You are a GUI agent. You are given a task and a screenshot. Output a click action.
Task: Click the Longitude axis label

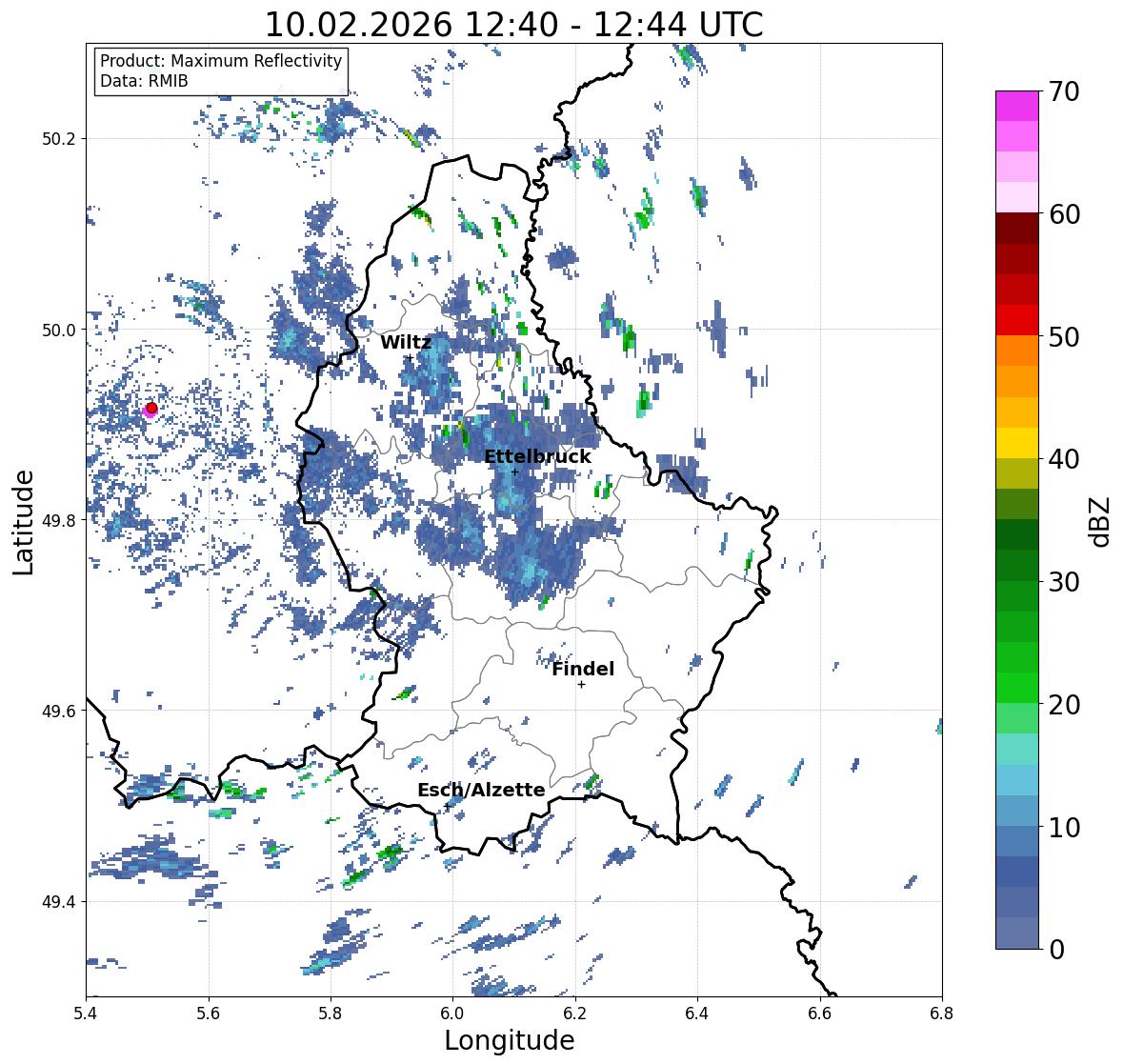pyautogui.click(x=510, y=1040)
